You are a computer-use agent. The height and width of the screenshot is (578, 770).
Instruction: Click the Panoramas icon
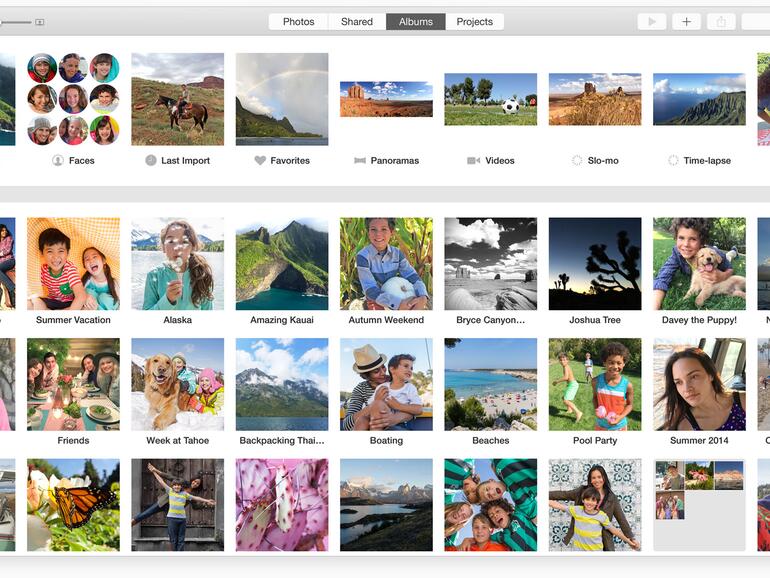tap(360, 161)
